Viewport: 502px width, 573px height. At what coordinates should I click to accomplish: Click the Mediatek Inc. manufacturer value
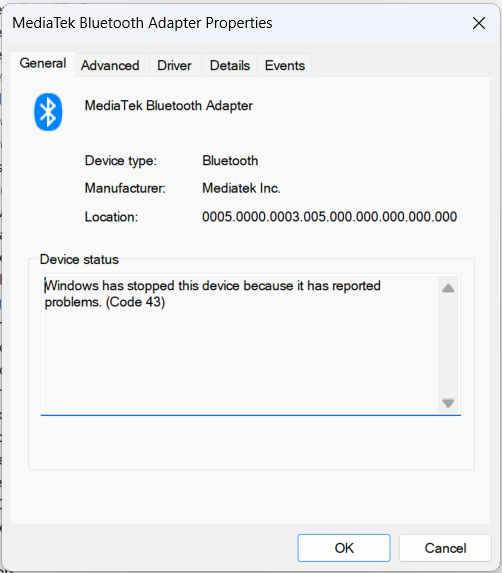tap(241, 188)
